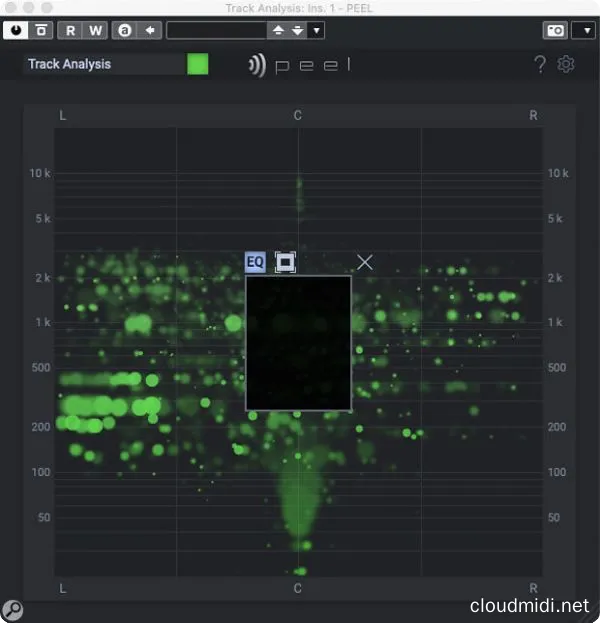Click the bypass button beside power

(x=40, y=30)
